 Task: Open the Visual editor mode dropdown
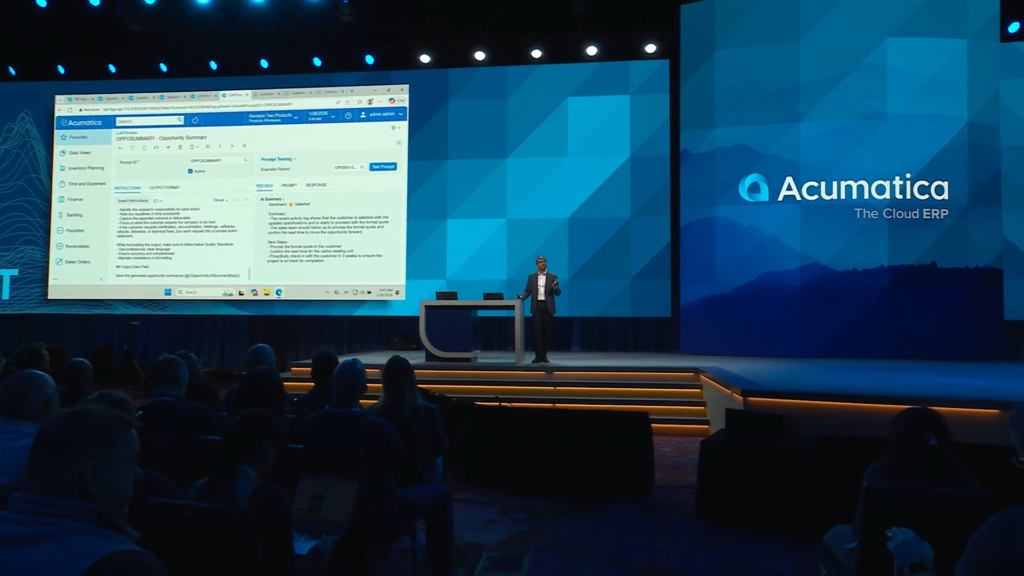click(x=220, y=200)
